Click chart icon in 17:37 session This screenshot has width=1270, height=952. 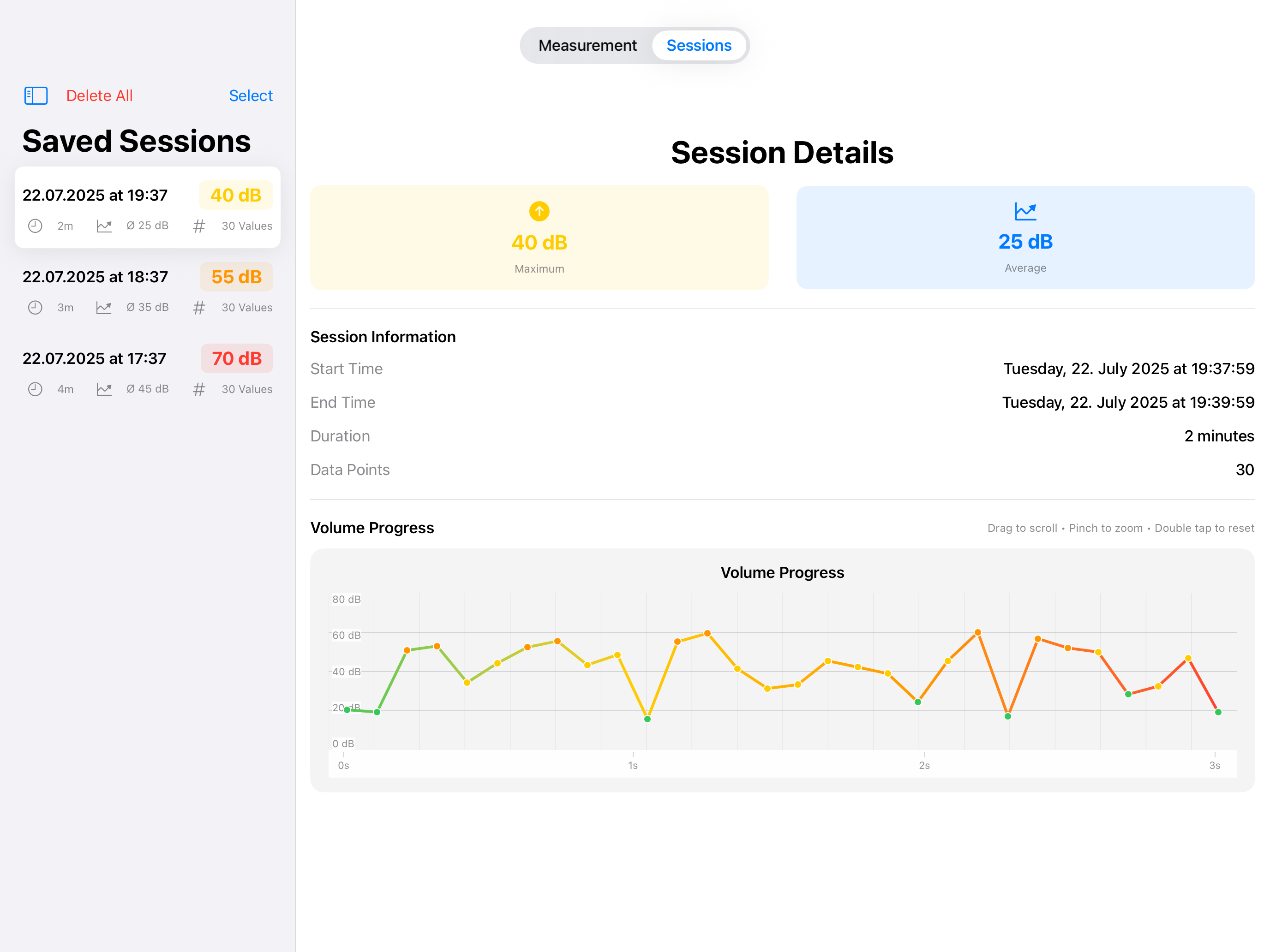tap(104, 389)
